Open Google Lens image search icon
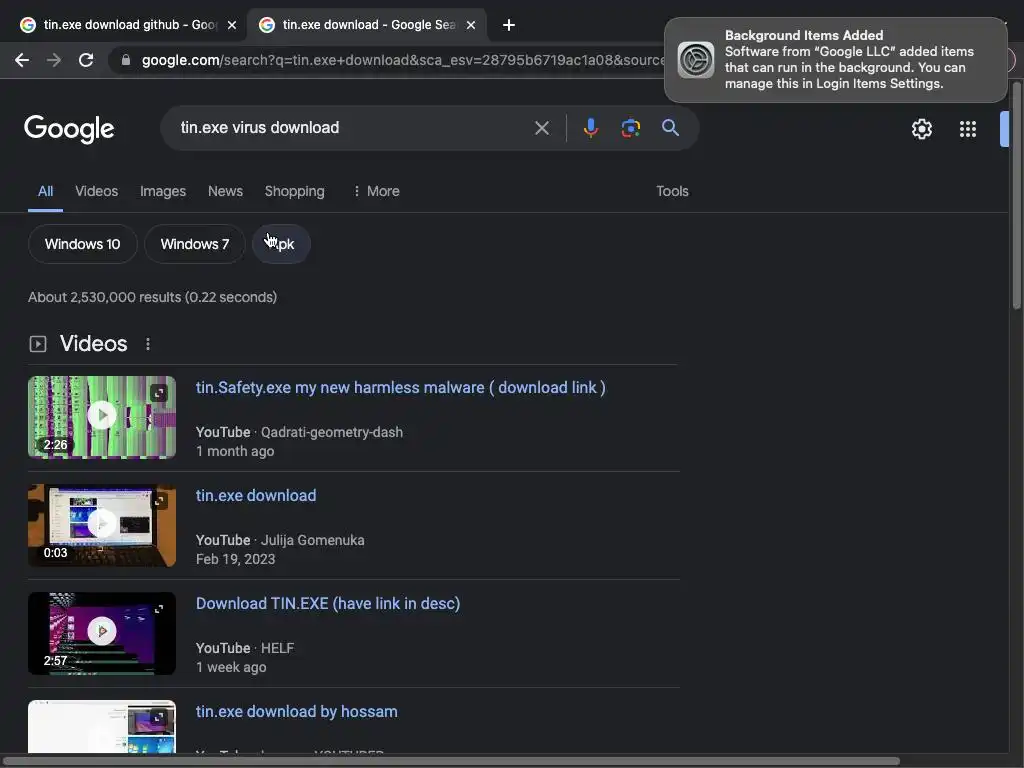Image resolution: width=1024 pixels, height=768 pixels. coord(630,128)
